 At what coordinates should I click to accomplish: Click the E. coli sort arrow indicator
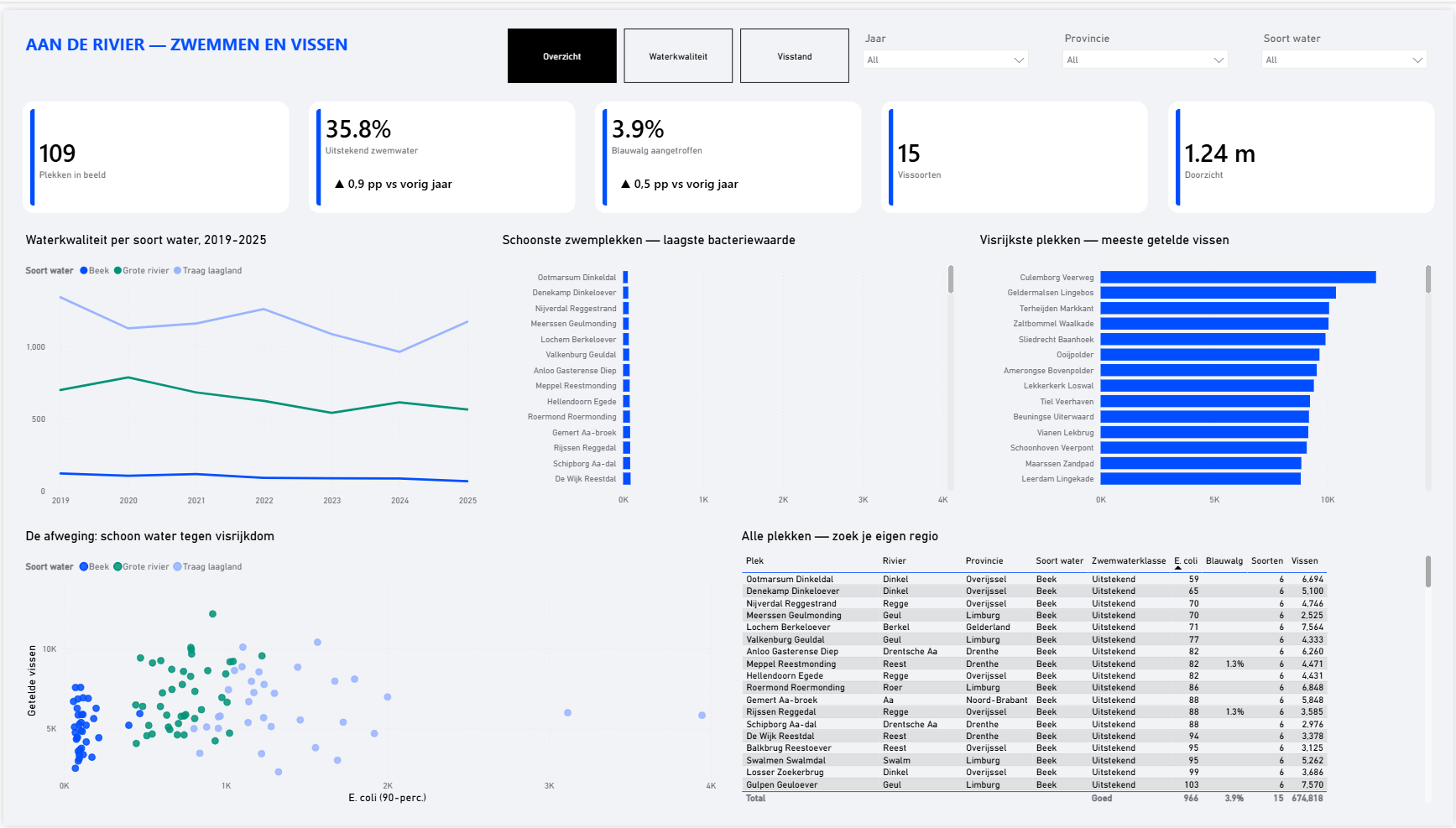1178,568
